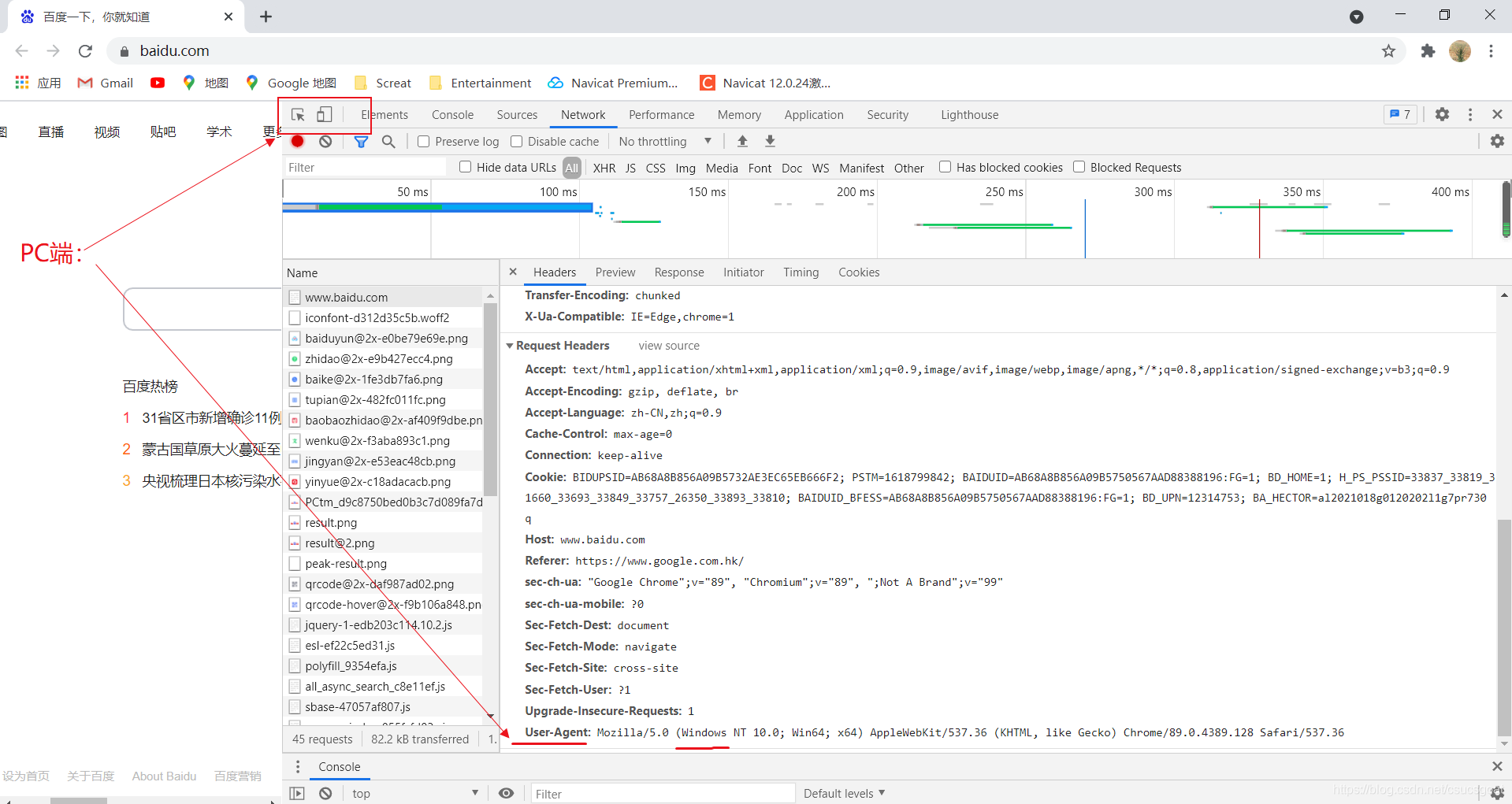The height and width of the screenshot is (804, 1512).
Task: Close the DevTools panel
Action: coord(1497,114)
